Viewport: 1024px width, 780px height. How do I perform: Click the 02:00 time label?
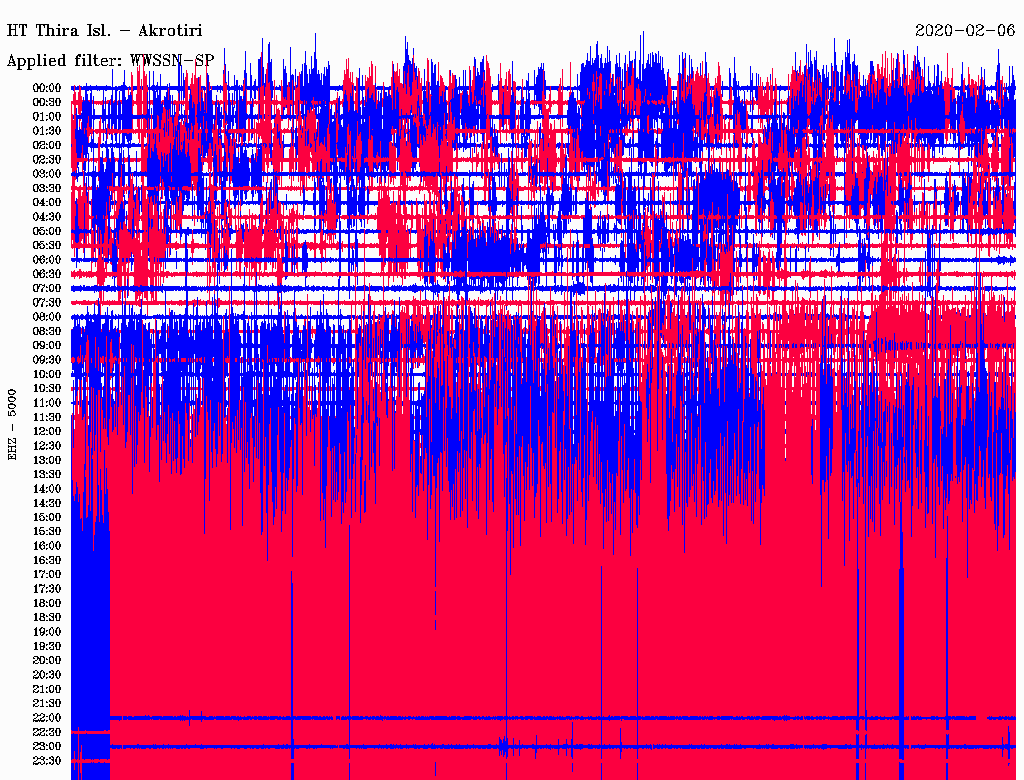(47, 145)
